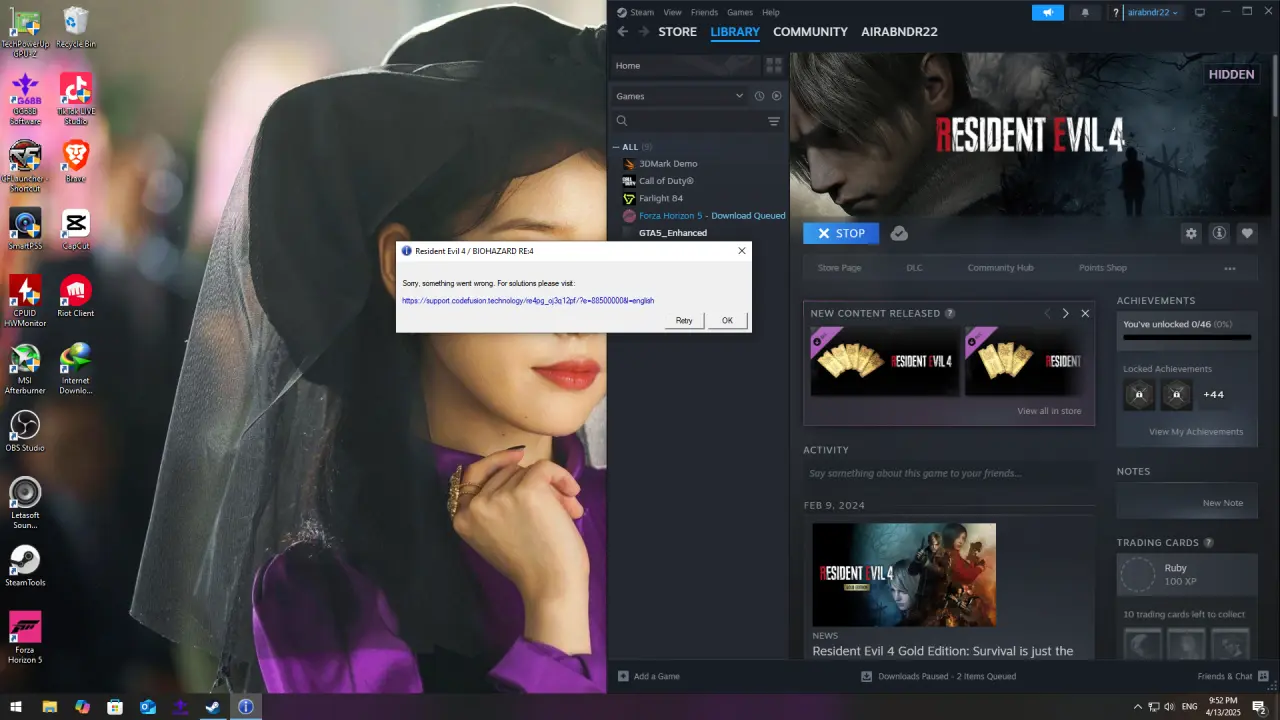Collapse the ALL games list section

tap(617, 147)
